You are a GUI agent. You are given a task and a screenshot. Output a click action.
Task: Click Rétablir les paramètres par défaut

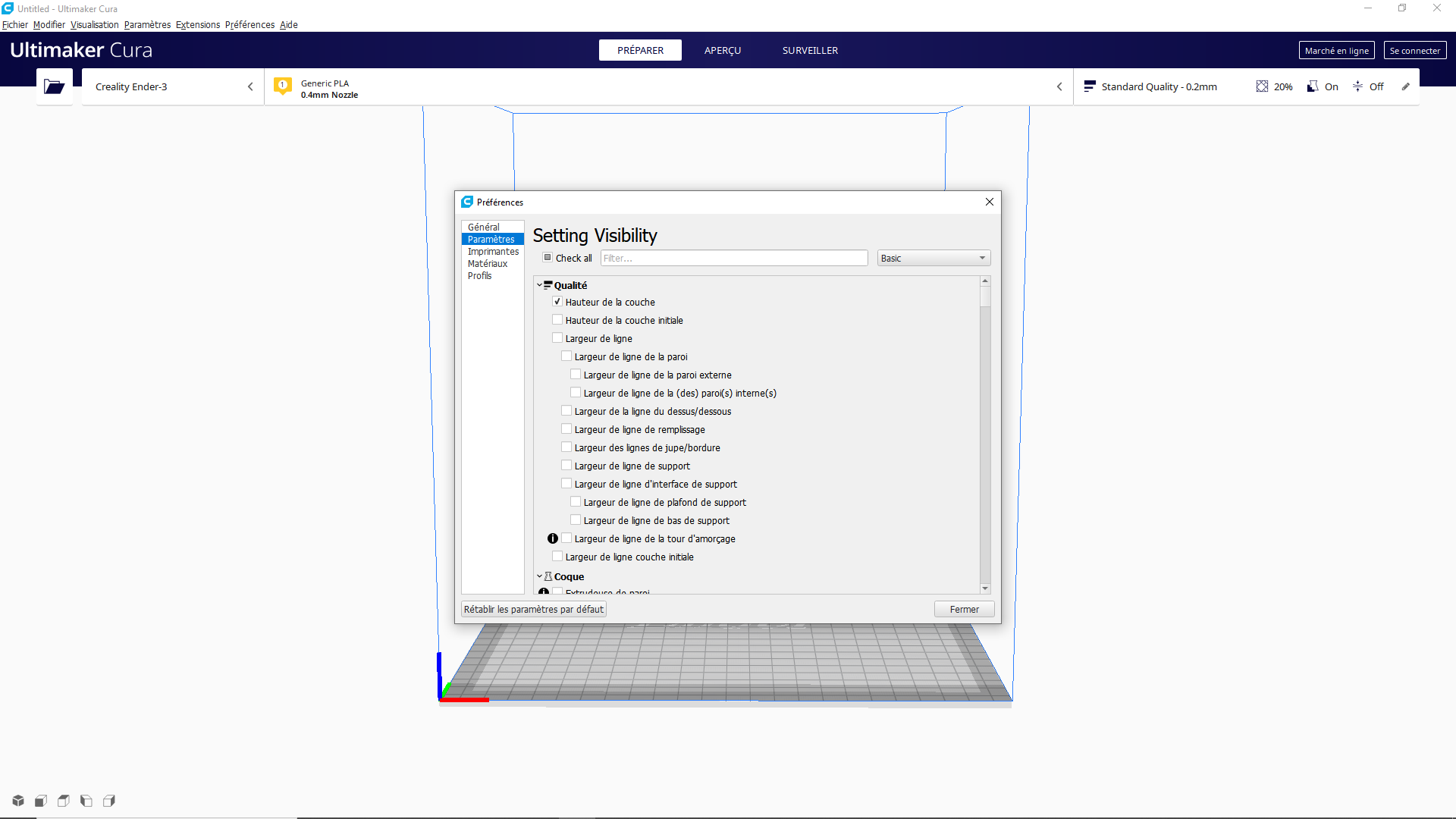coord(533,609)
